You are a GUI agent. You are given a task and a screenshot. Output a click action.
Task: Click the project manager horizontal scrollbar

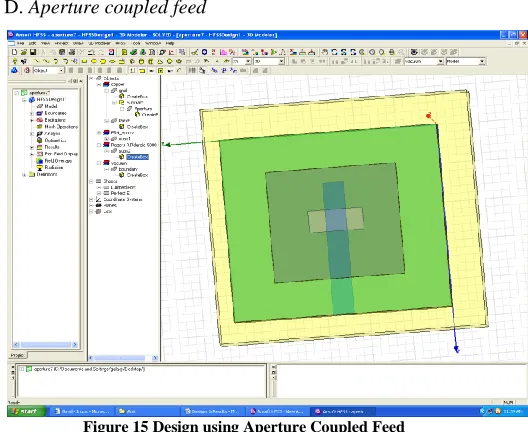point(46,344)
